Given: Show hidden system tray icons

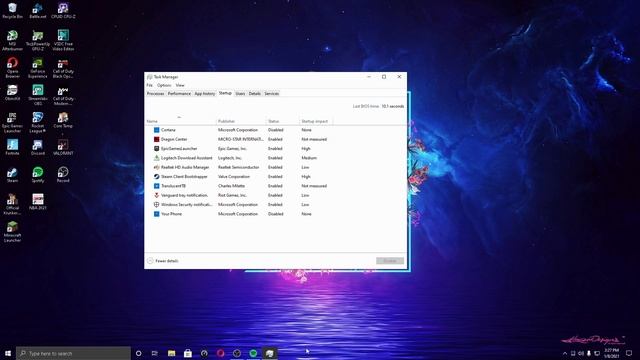Looking at the screenshot, I should pyautogui.click(x=565, y=353).
